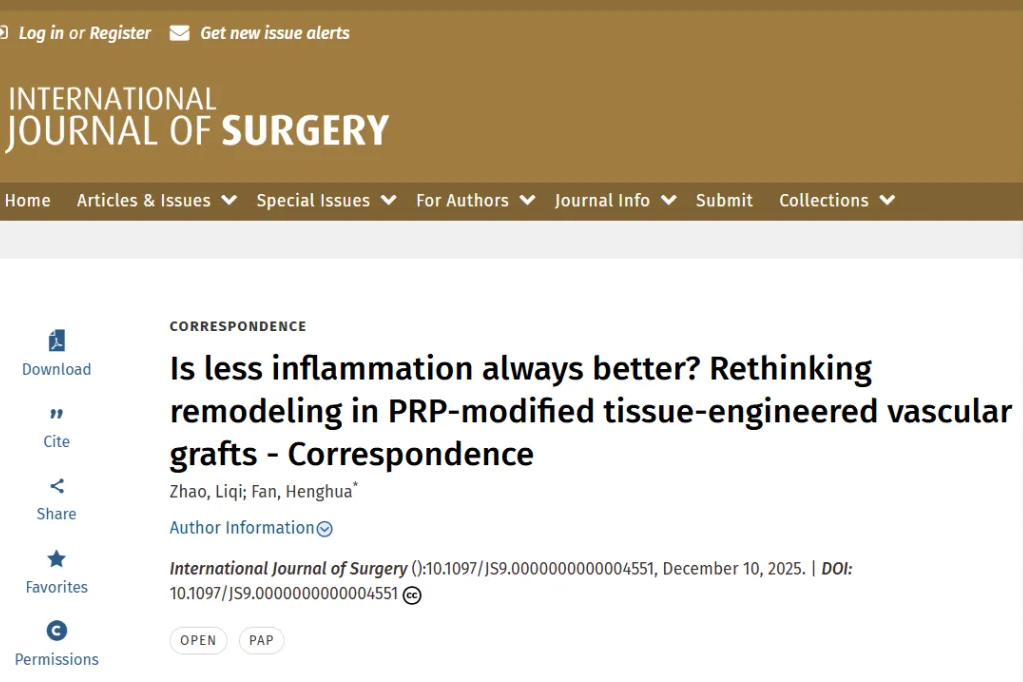Select Submit in the navigation bar
The image size is (1023, 682).
point(724,200)
